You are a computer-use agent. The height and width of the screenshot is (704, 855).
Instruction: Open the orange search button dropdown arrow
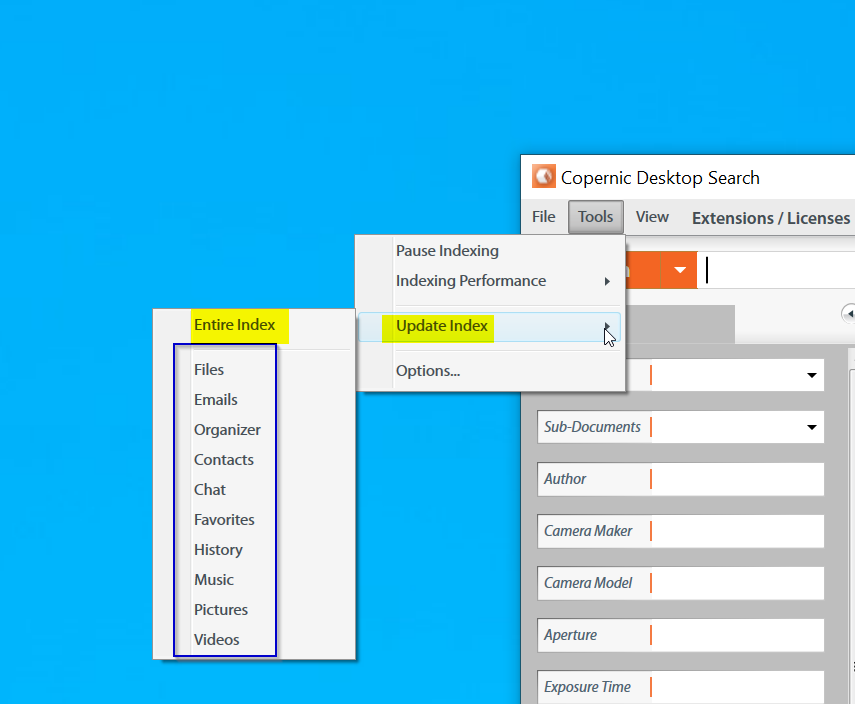click(679, 270)
